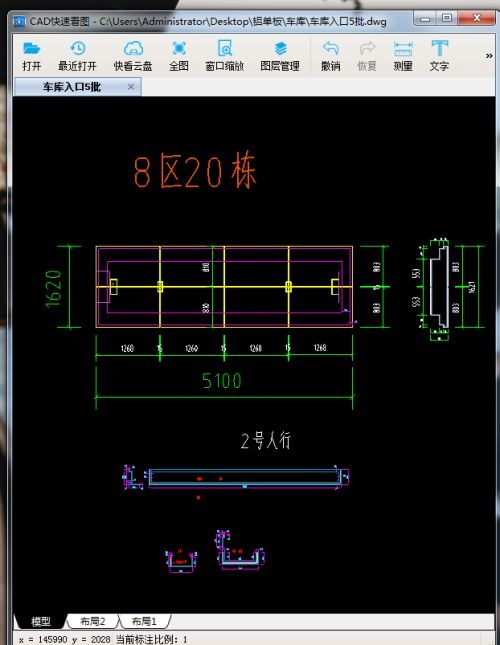
Task: Click 当前标注比例 scale text in status bar
Action: [151, 639]
